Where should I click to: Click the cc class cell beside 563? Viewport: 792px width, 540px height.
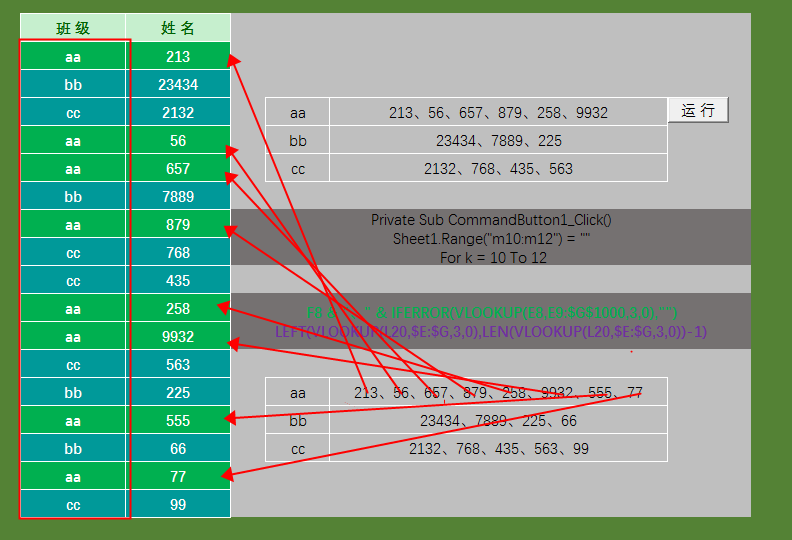73,365
